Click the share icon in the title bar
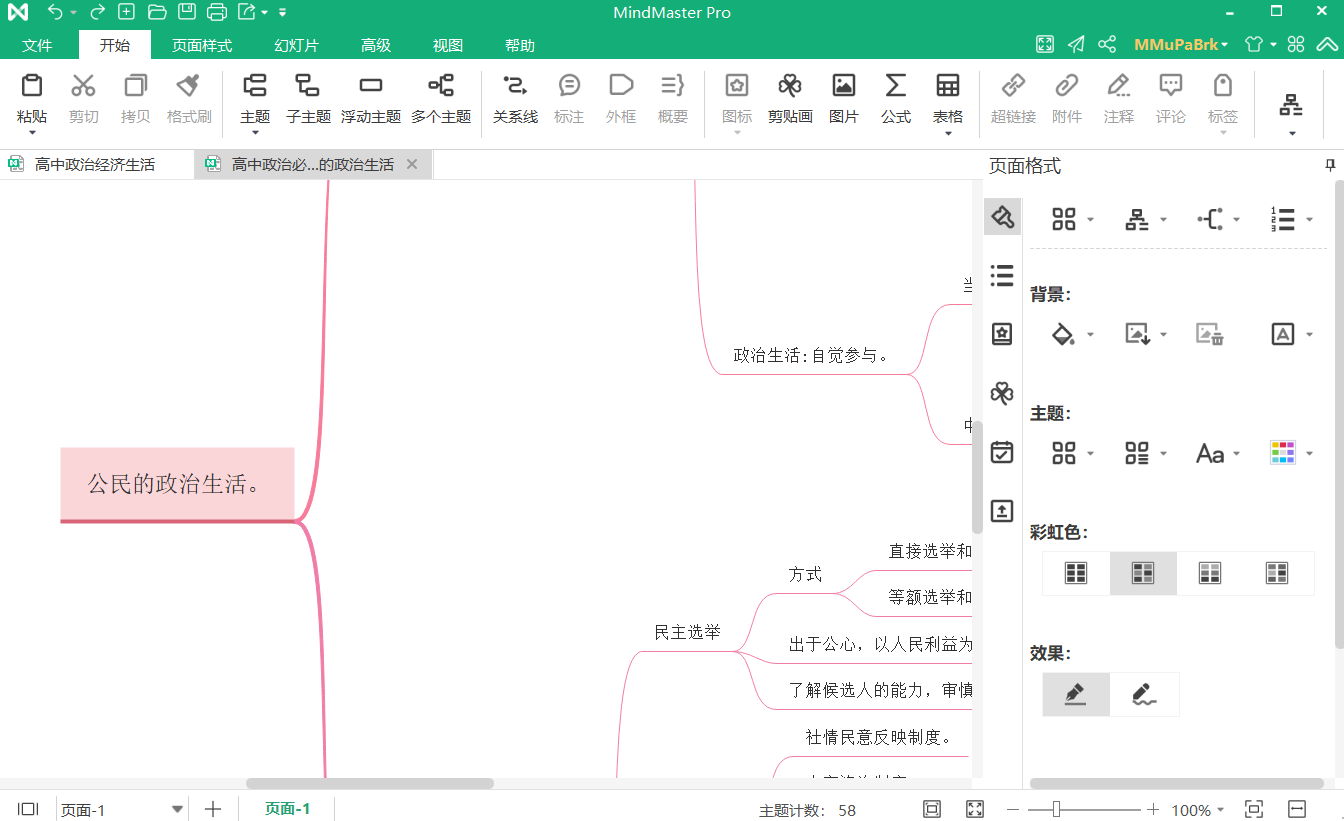The width and height of the screenshot is (1344, 821). (x=1107, y=45)
